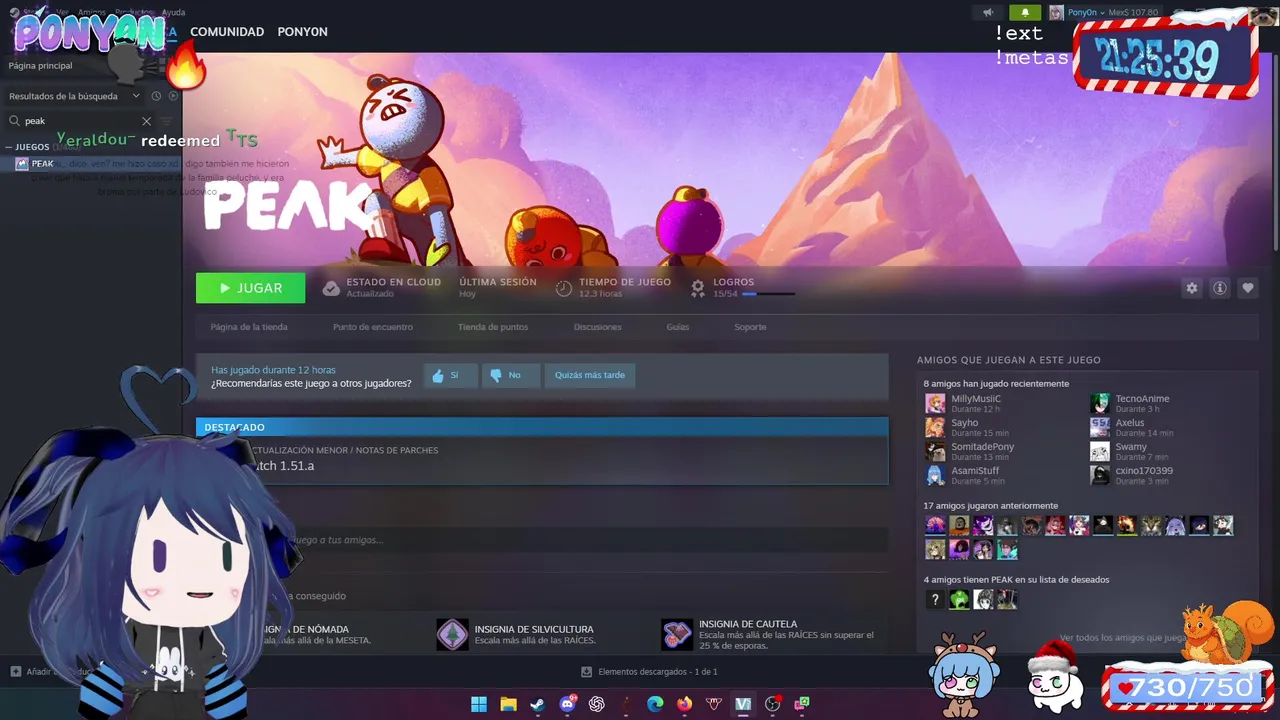Image resolution: width=1280 pixels, height=720 pixels.
Task: Open the Discusiones tab
Action: [x=598, y=327]
